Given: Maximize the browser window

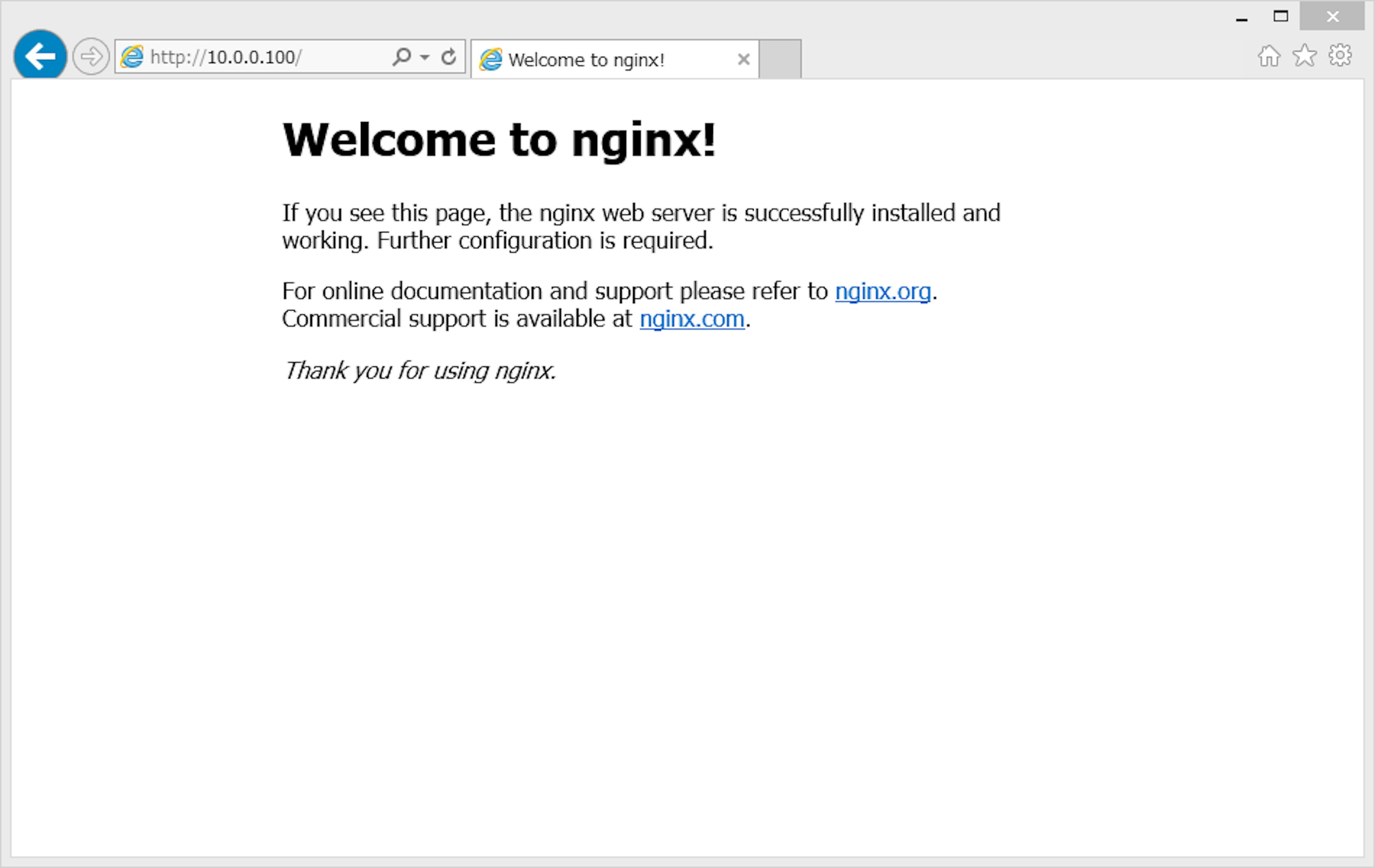Looking at the screenshot, I should [1281, 16].
